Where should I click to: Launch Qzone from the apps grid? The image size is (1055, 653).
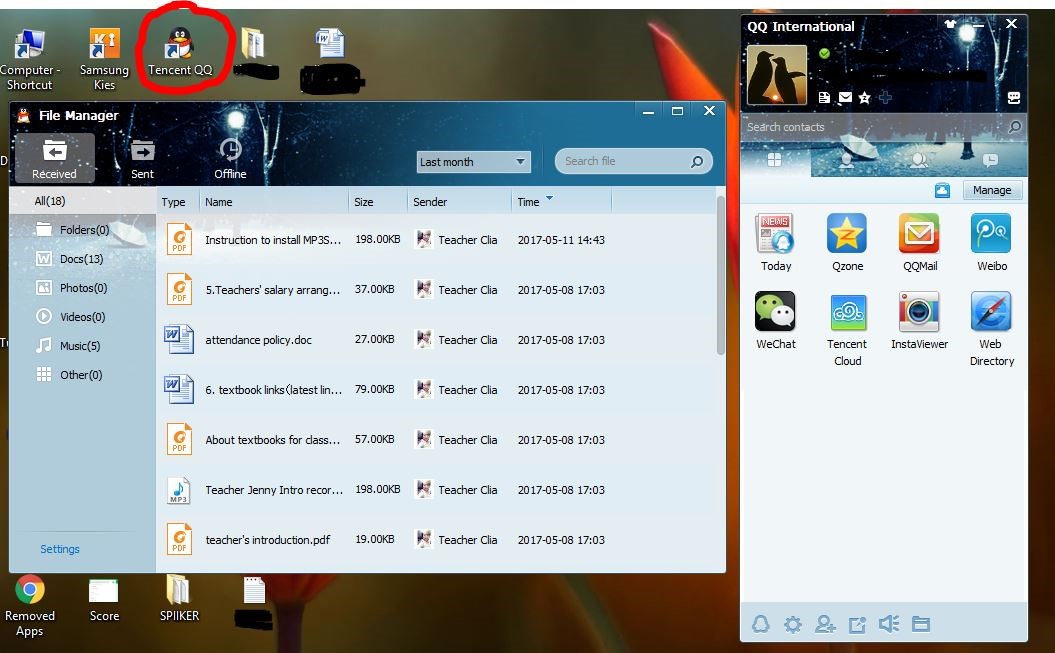[x=846, y=236]
